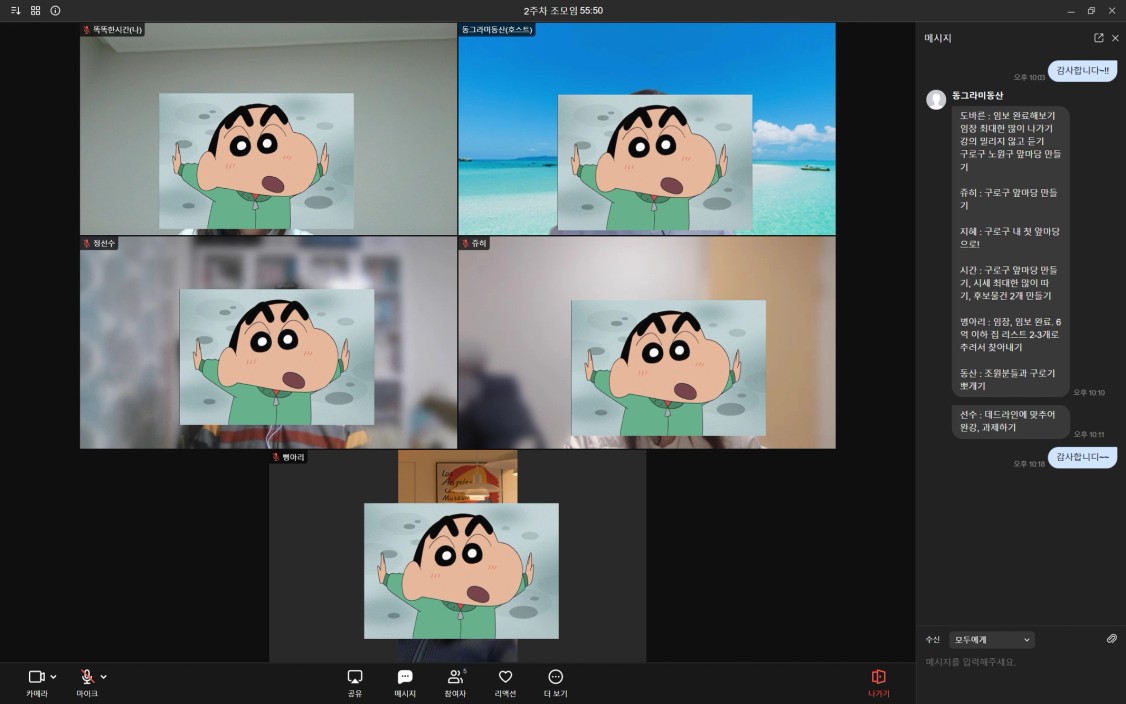Switch to grid layout view icon

(35, 11)
